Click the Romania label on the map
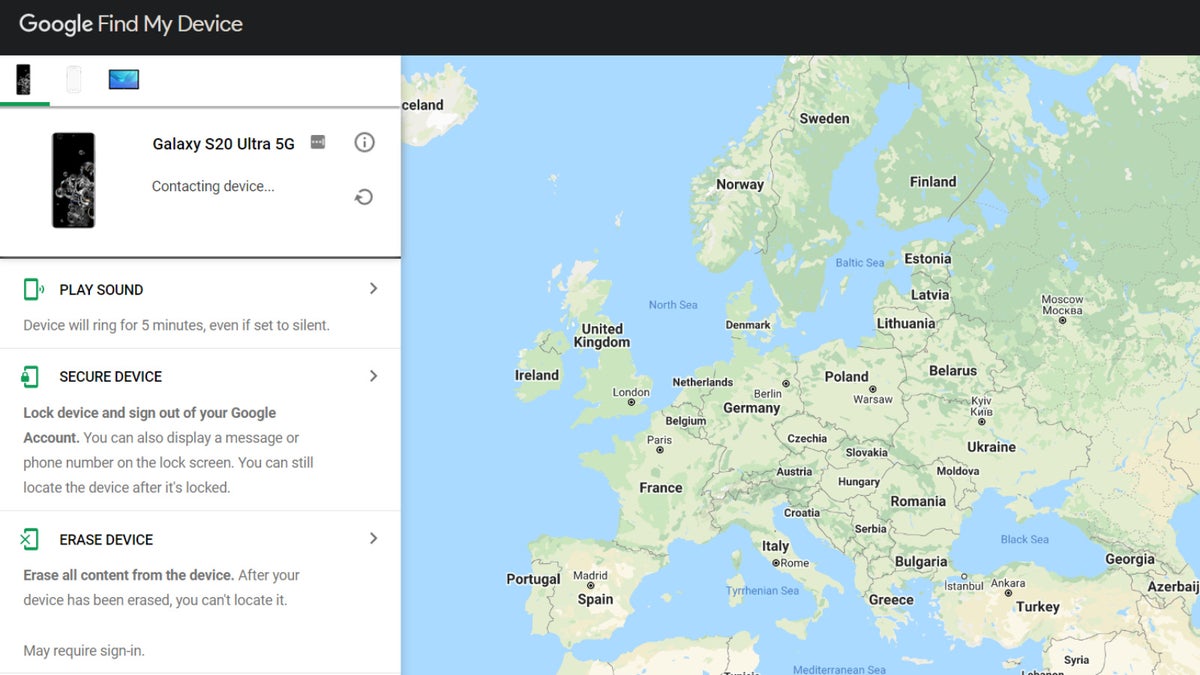 click(x=918, y=501)
